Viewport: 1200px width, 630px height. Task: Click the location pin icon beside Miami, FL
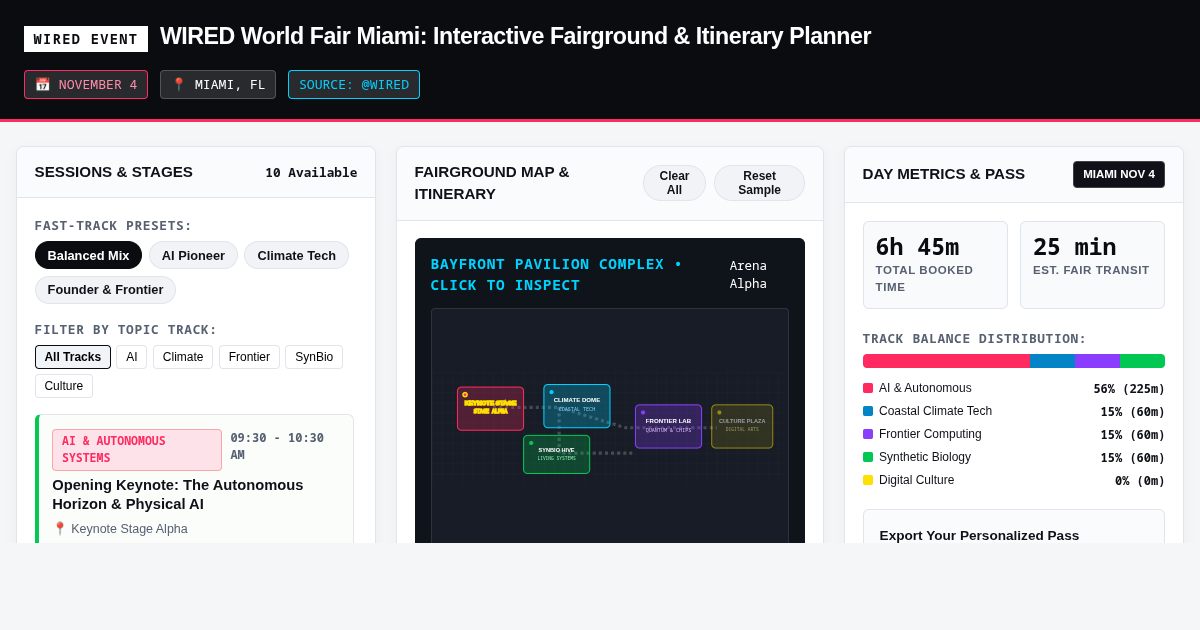pos(179,85)
